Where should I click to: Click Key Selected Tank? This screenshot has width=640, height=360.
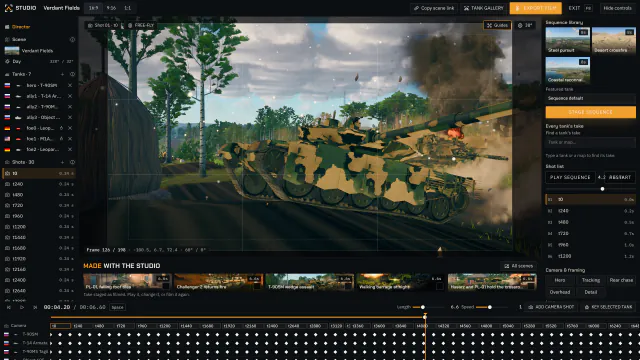608,307
